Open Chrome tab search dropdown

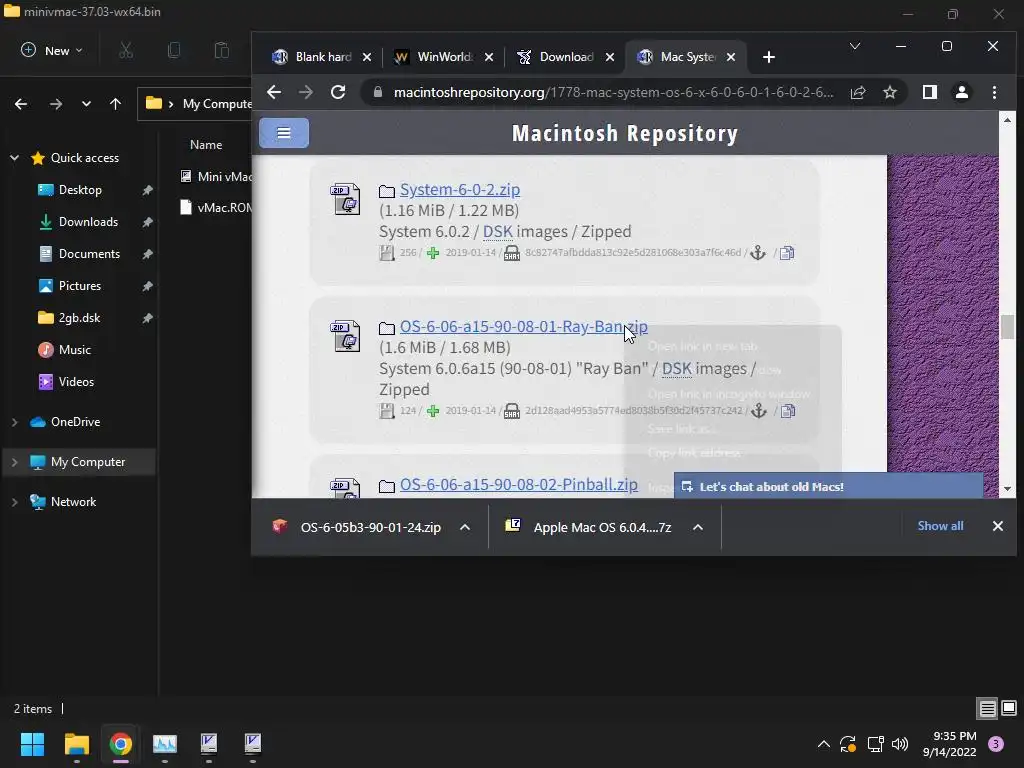pyautogui.click(x=854, y=46)
